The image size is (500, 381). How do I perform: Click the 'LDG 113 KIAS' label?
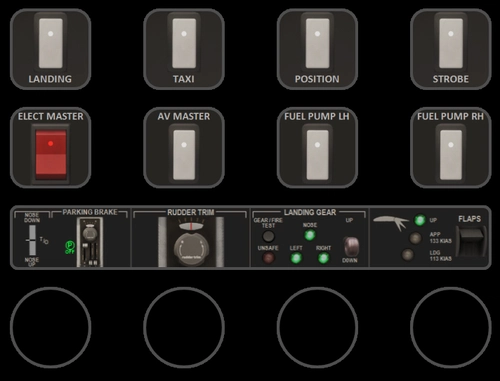tap(440, 256)
